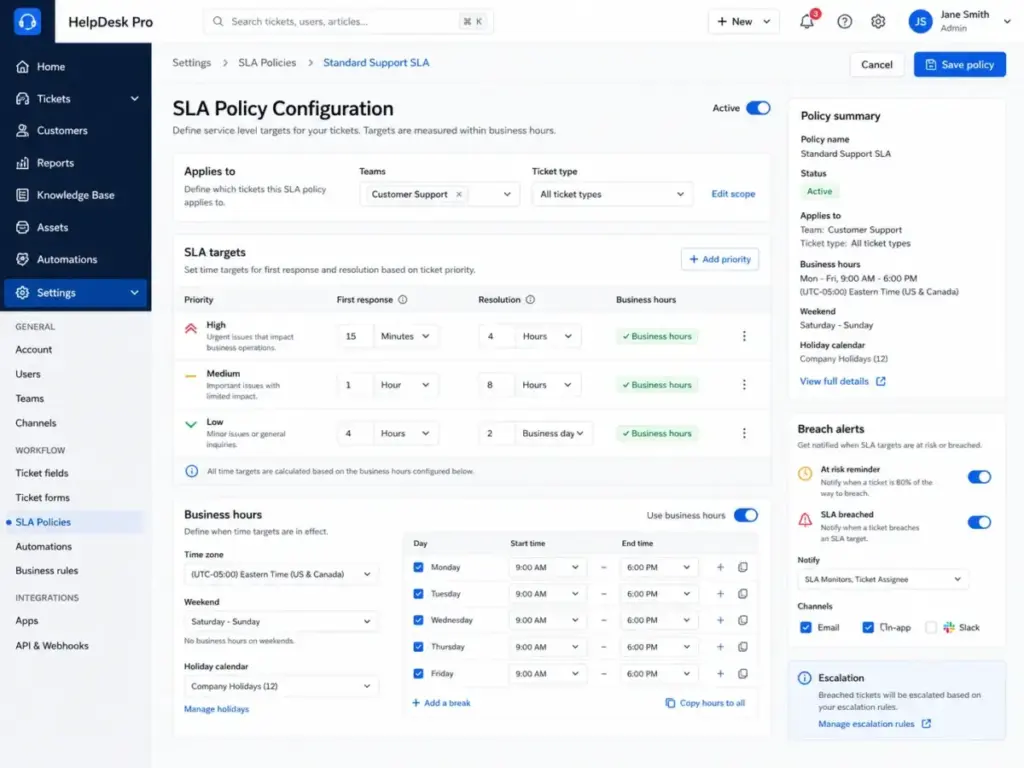Screen dimensions: 1024x768
Task: Copy Friday's hours icon
Action: [x=743, y=673]
